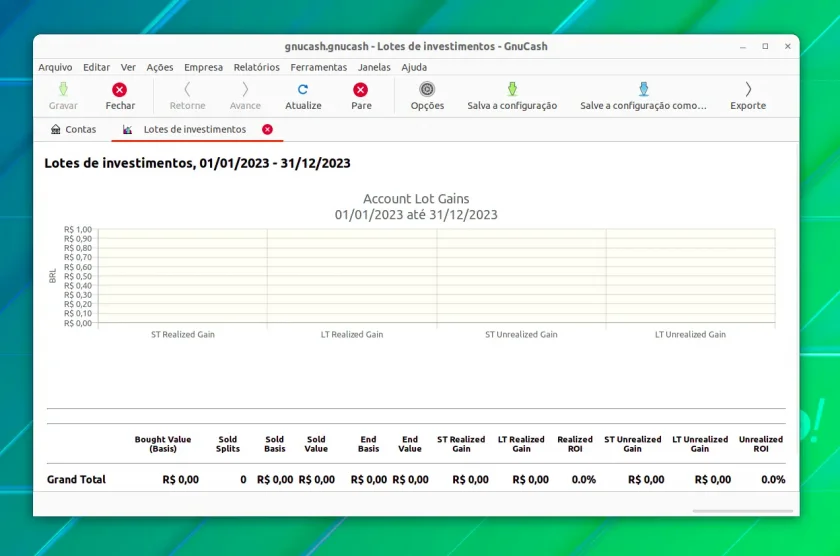Click the LT Unrealized Gain chart axis label

(691, 334)
